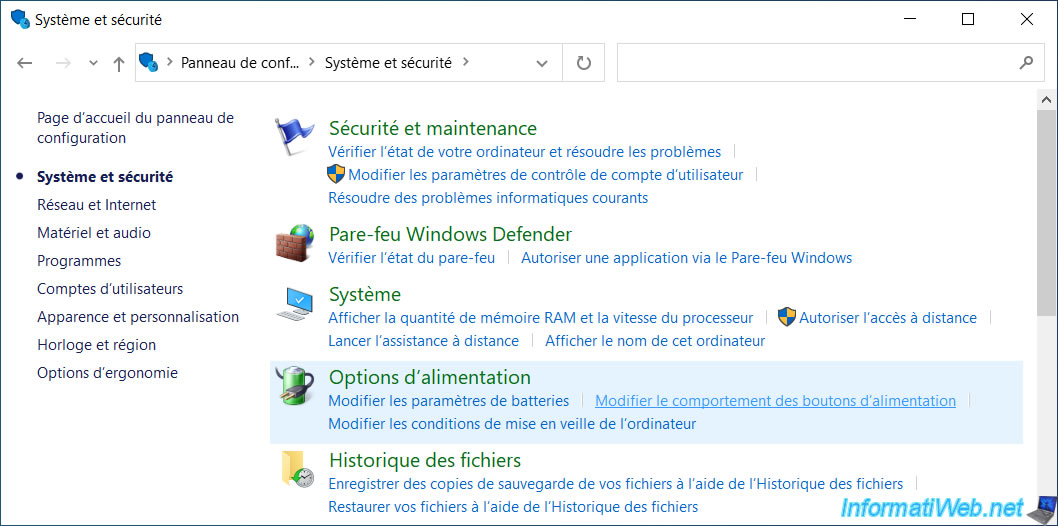This screenshot has height=526, width=1058.
Task: Open Matériel et audio category
Action: (x=94, y=233)
